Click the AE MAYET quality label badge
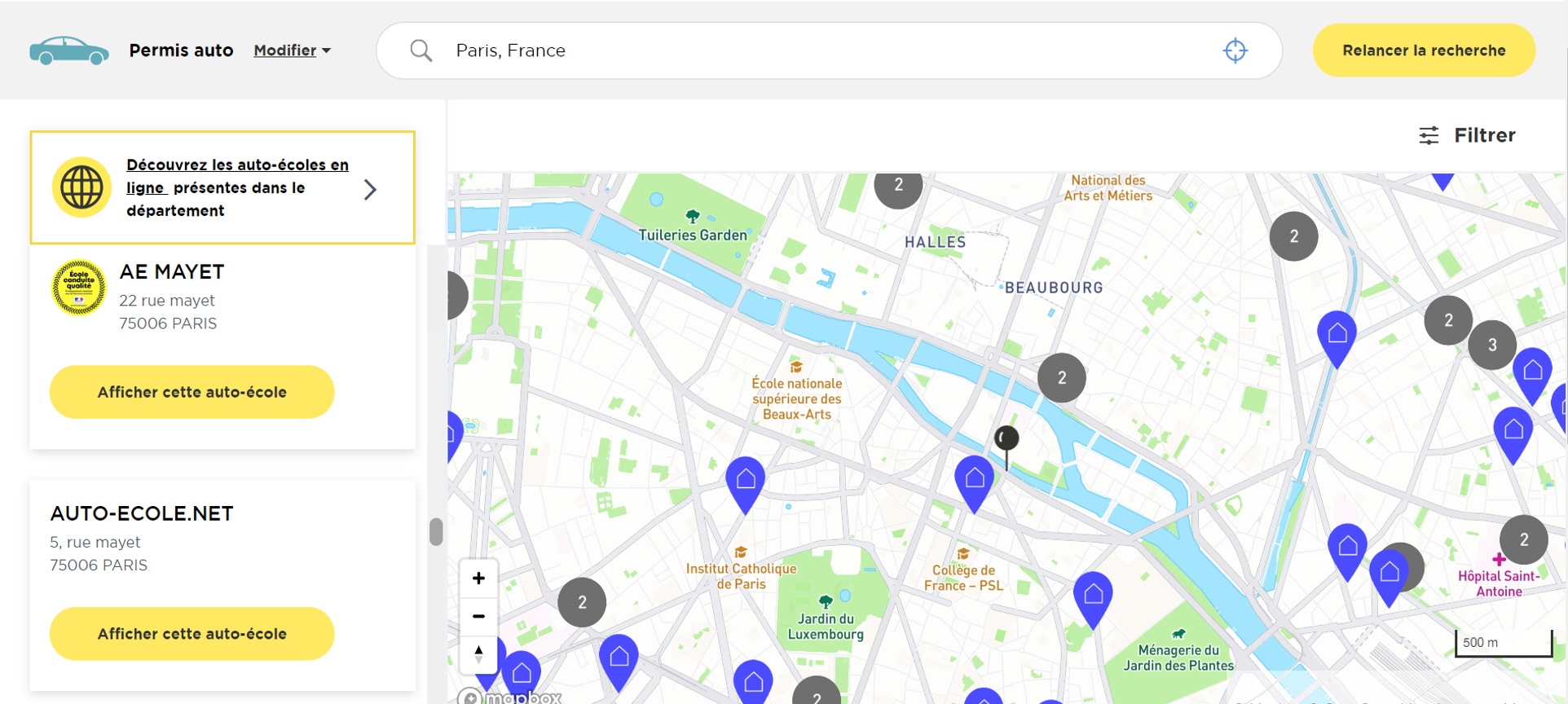 (79, 288)
